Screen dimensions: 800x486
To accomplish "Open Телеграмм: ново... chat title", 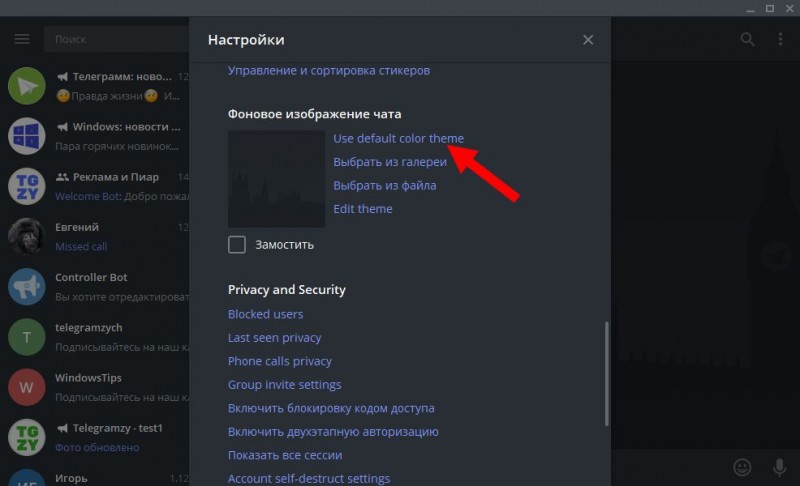I will pos(122,76).
